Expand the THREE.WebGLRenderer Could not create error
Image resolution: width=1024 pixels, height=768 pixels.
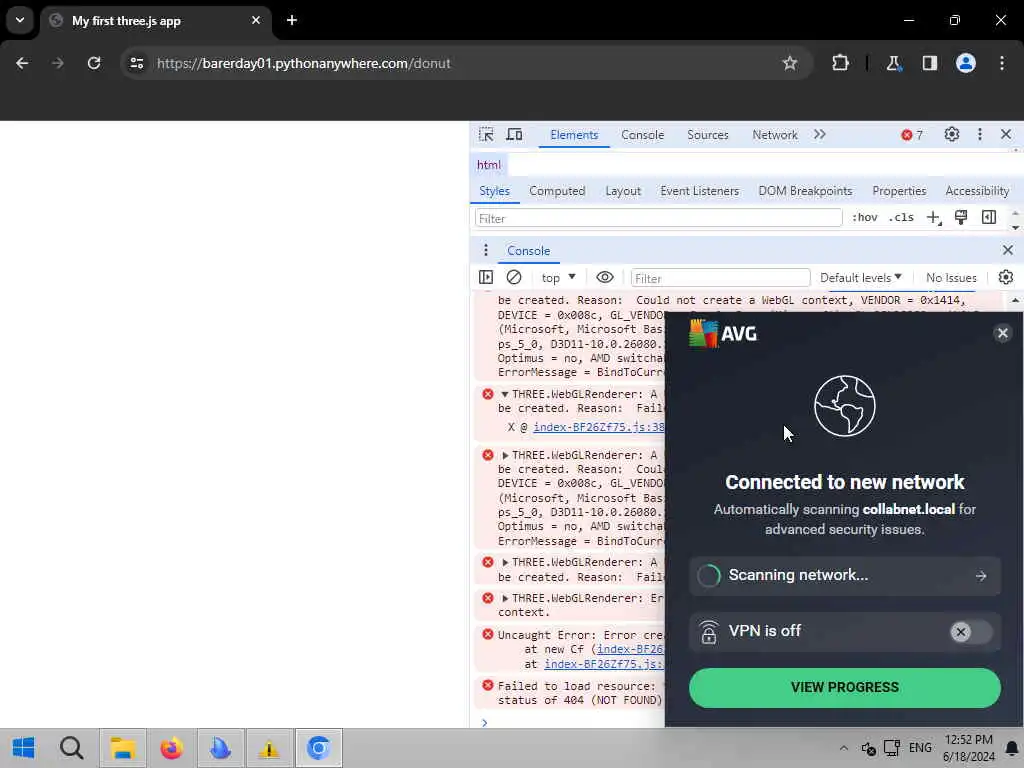coord(505,455)
